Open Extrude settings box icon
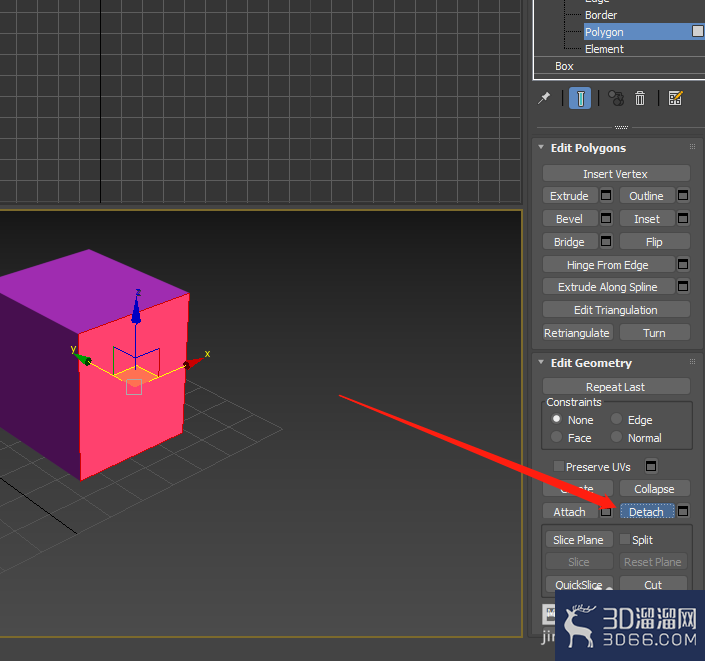The height and width of the screenshot is (661, 705). click(x=606, y=196)
